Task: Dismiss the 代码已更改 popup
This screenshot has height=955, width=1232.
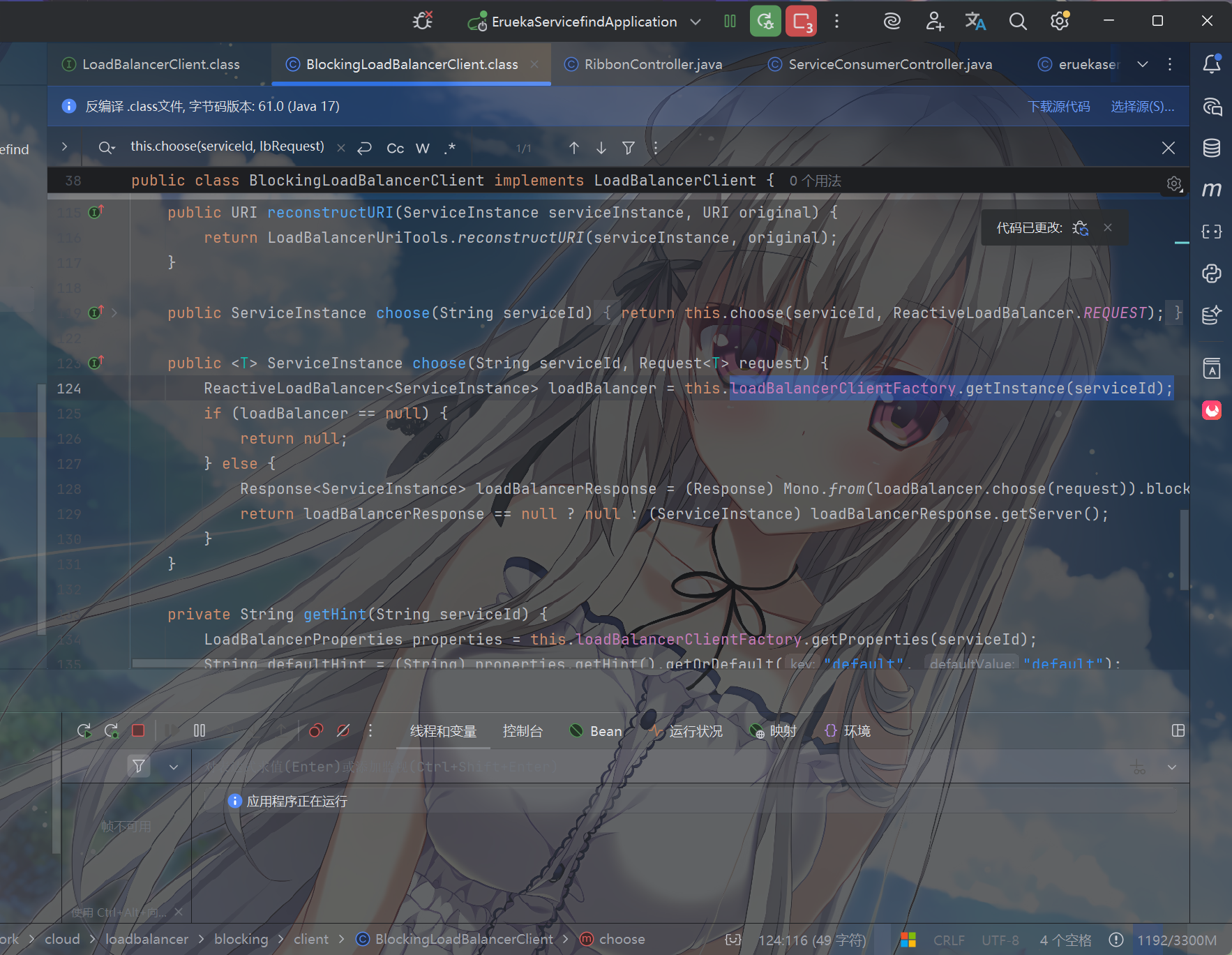Action: [x=1108, y=227]
